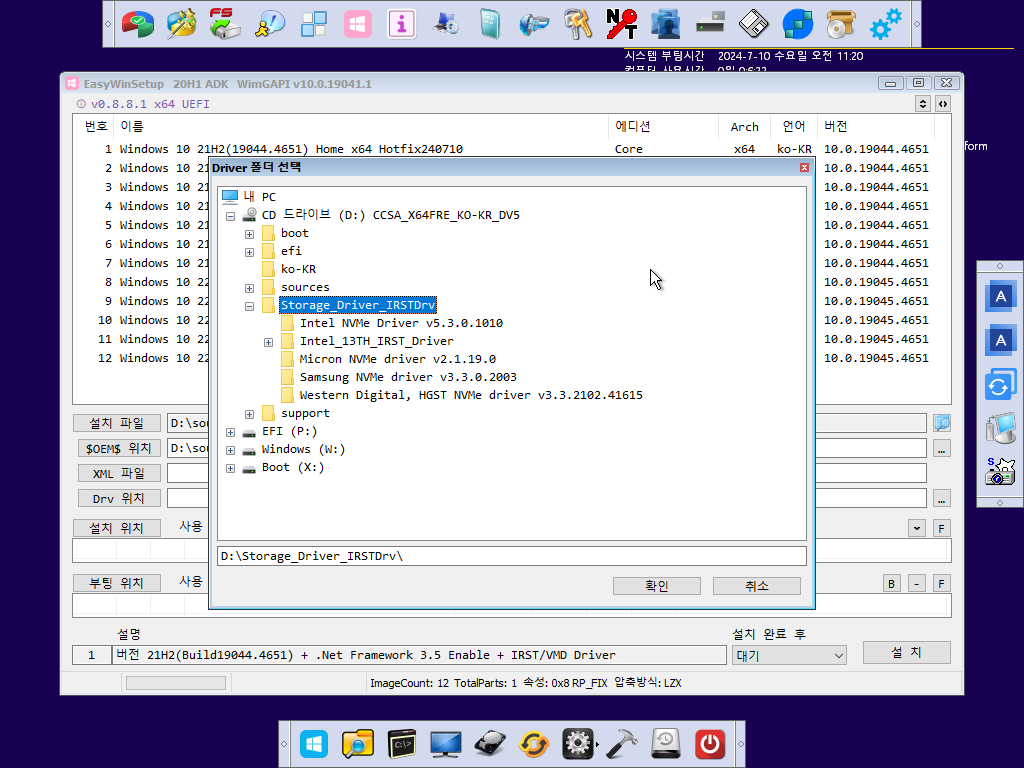Click the B button in boot location row
The width and height of the screenshot is (1024, 768).
coord(891,584)
